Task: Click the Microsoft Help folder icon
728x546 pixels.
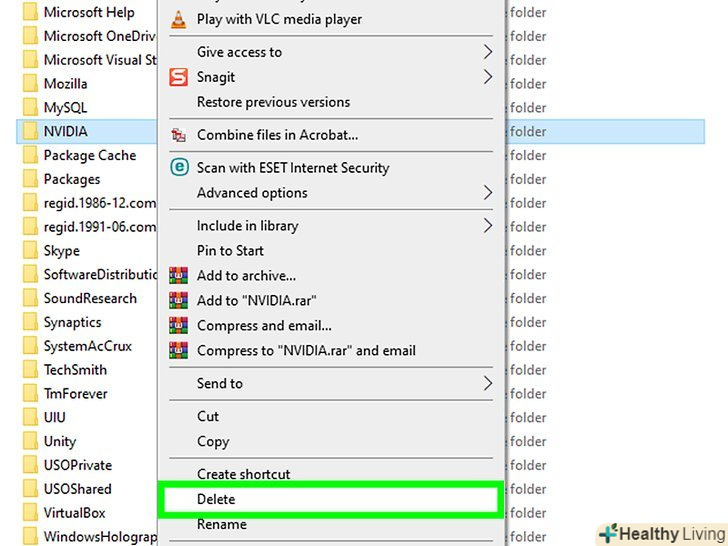Action: [30, 12]
